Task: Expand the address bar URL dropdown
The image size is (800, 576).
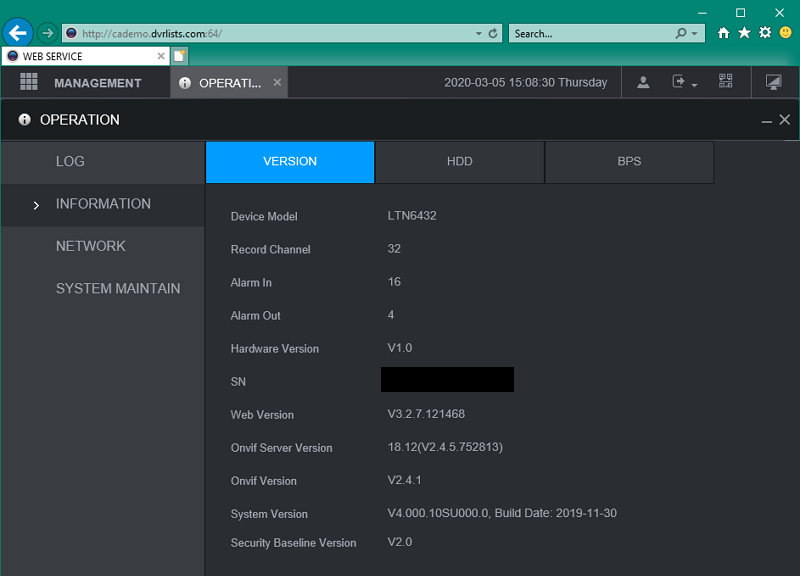Action: coord(478,33)
